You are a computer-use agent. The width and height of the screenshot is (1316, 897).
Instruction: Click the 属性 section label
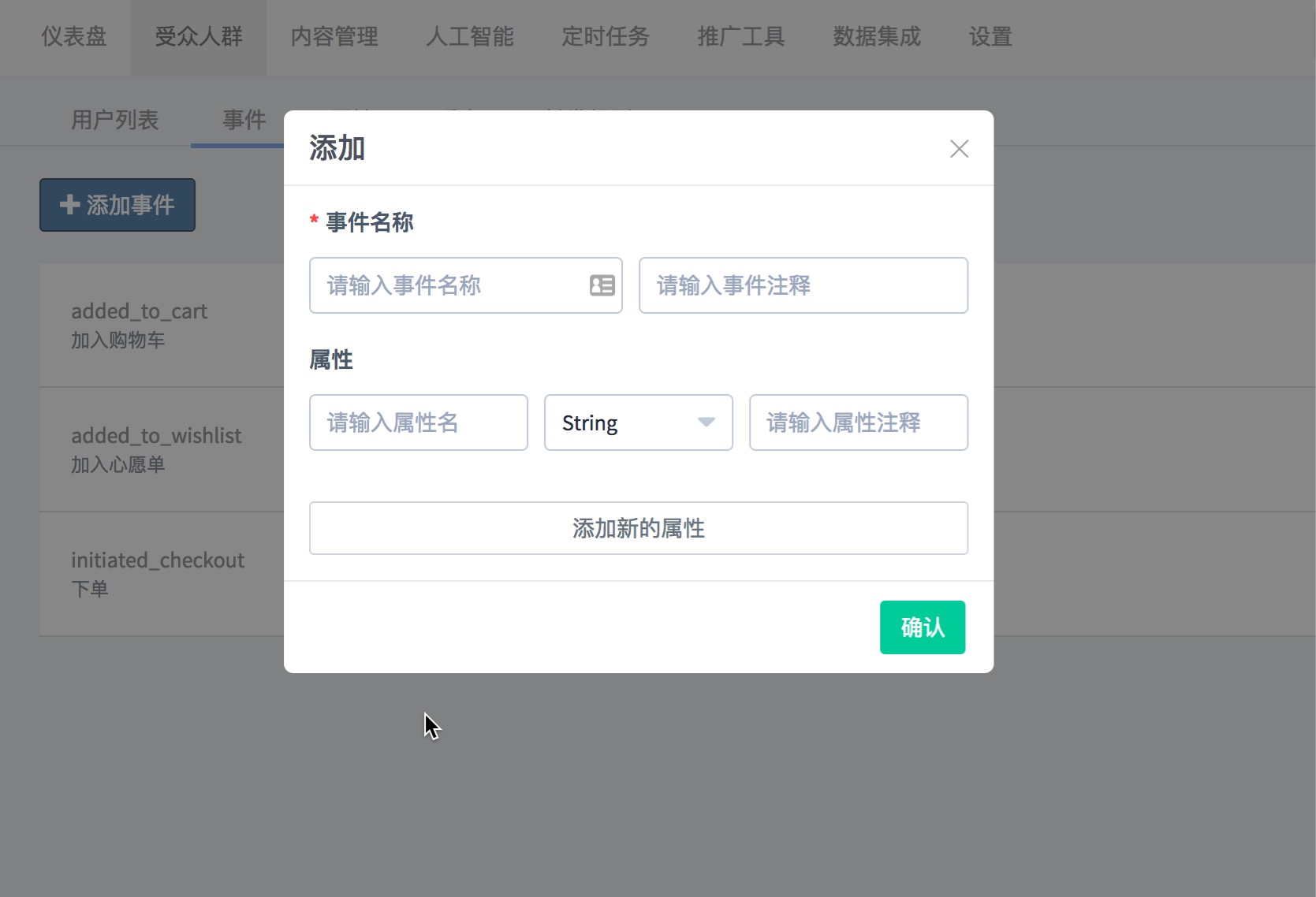331,360
